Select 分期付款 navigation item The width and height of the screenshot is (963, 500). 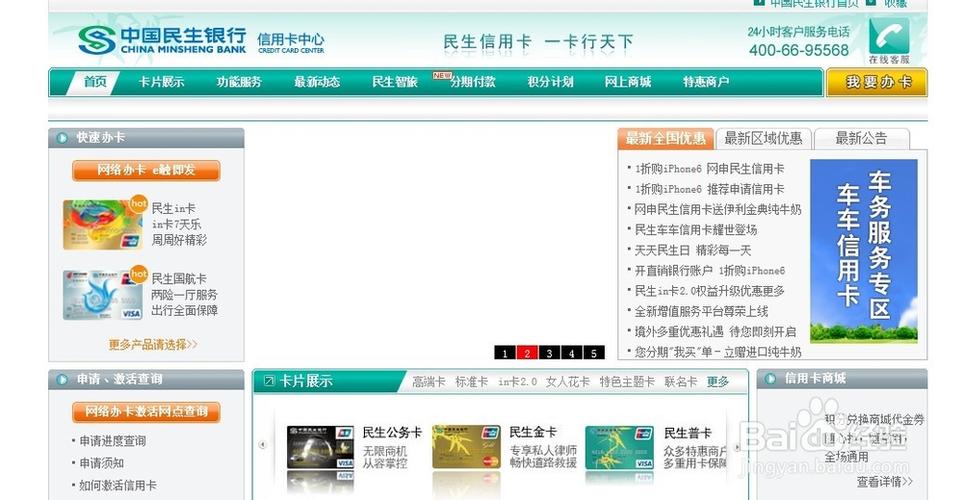tap(472, 82)
